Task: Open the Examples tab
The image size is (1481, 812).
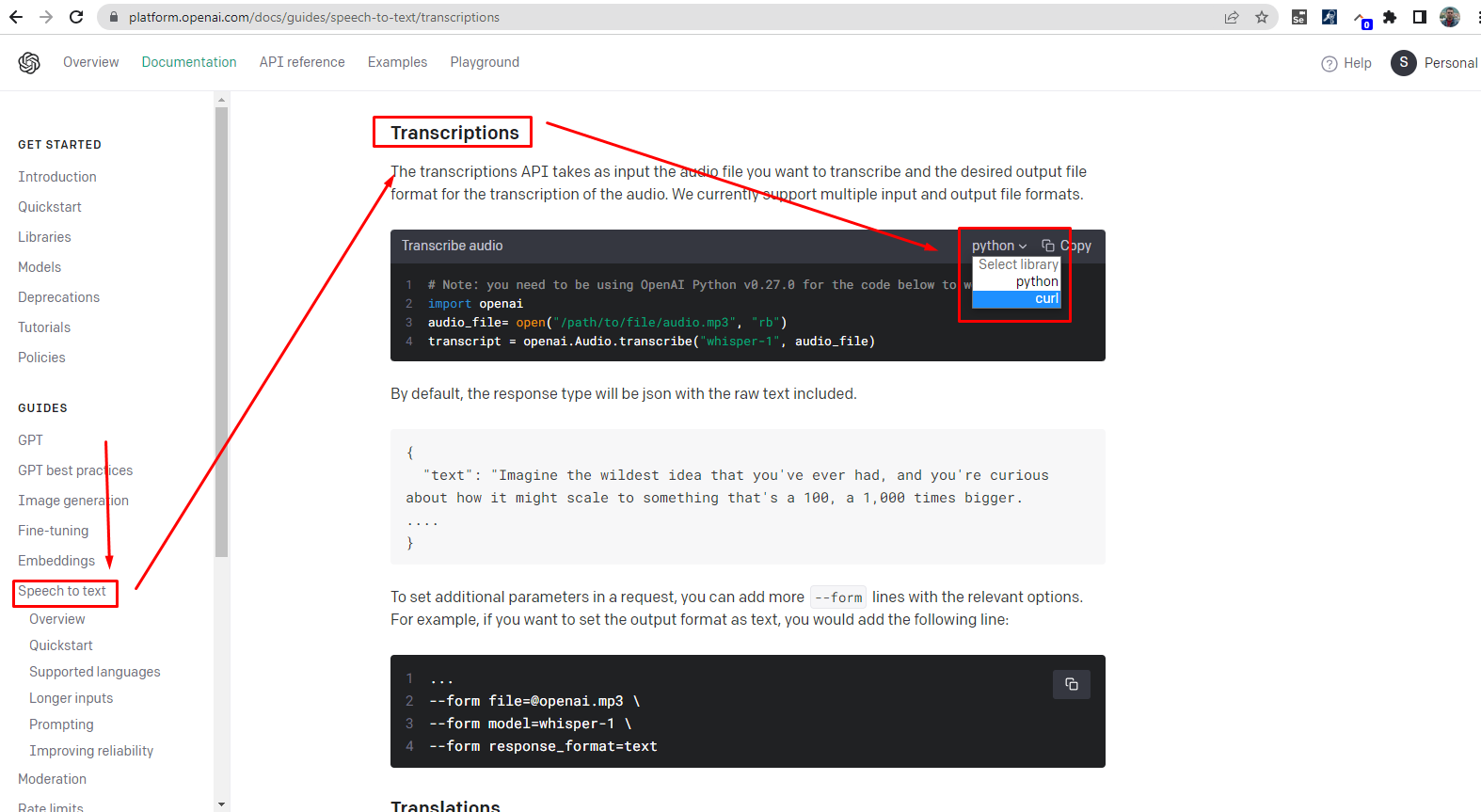Action: pos(397,62)
